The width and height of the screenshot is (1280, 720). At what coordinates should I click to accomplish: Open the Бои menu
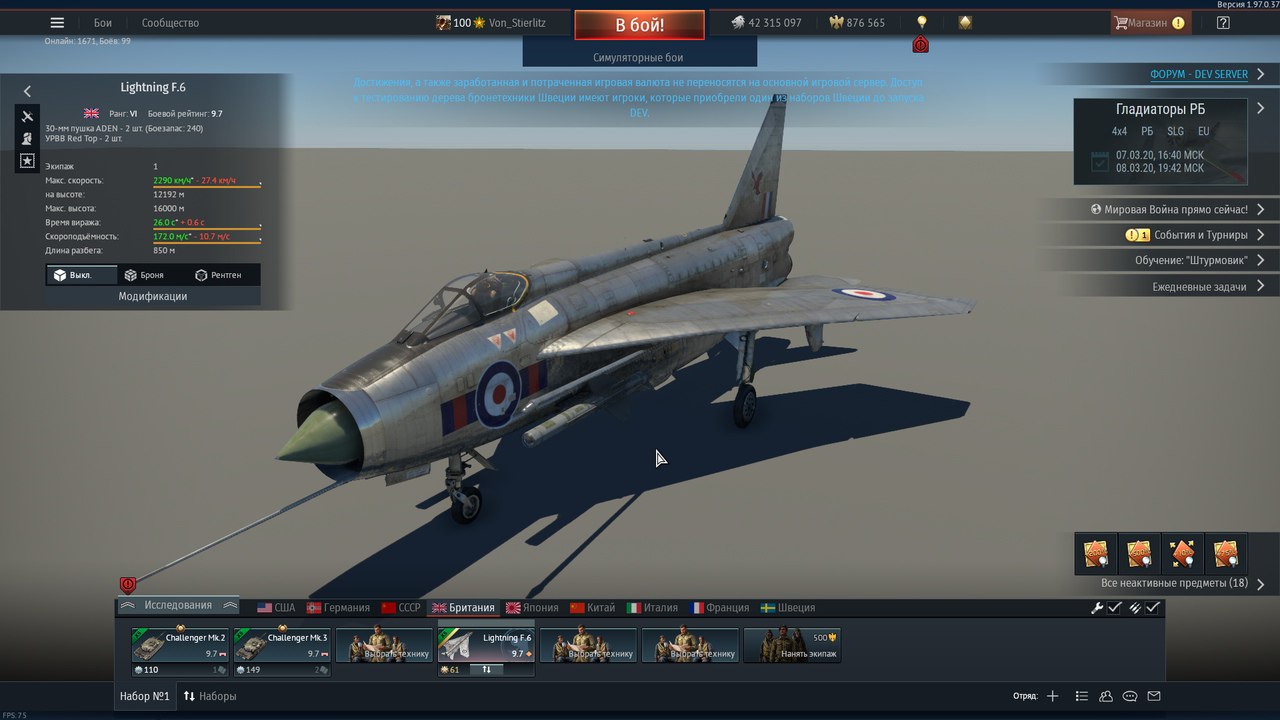[103, 22]
